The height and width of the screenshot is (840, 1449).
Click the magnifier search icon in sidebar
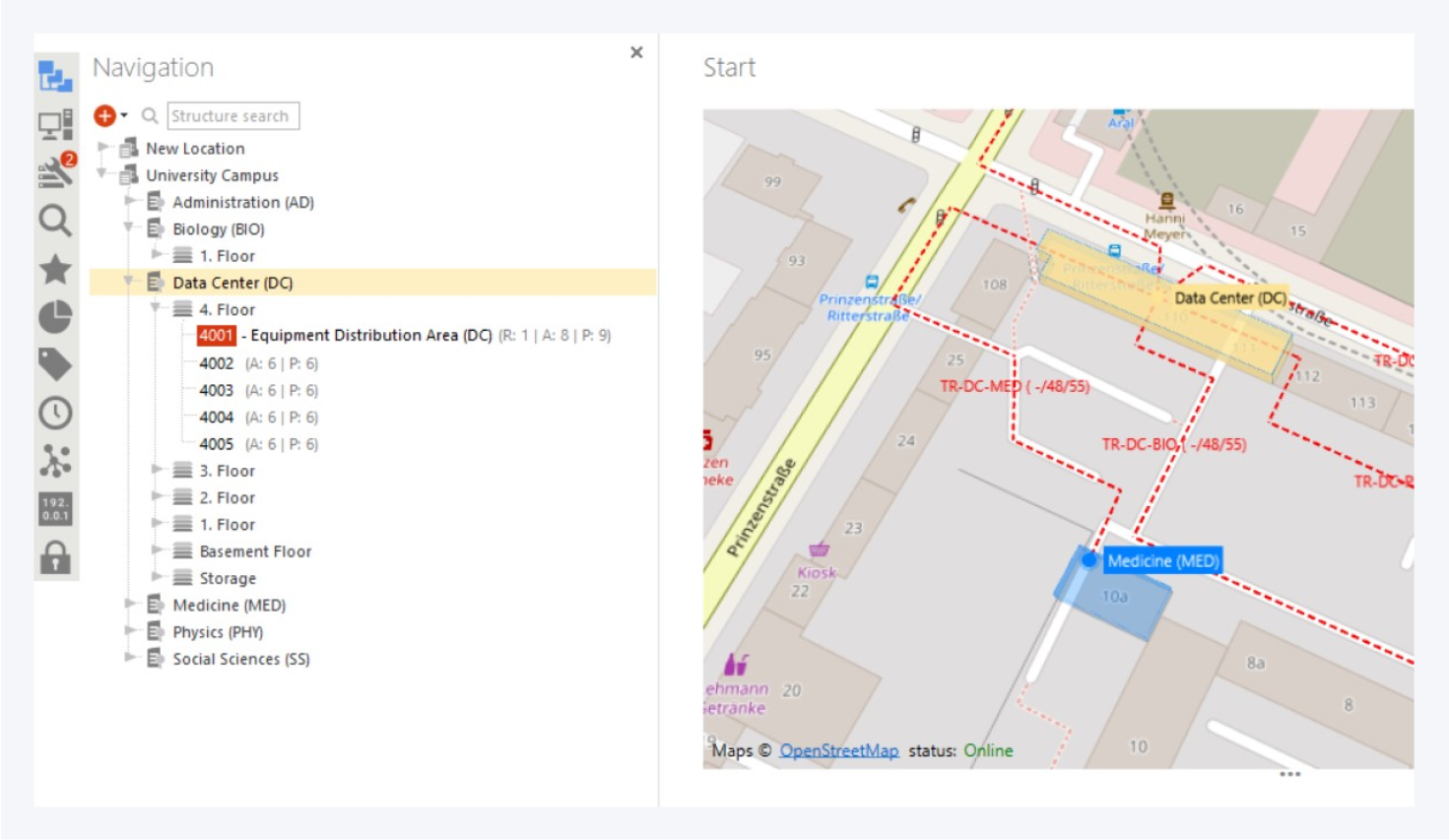(x=55, y=221)
